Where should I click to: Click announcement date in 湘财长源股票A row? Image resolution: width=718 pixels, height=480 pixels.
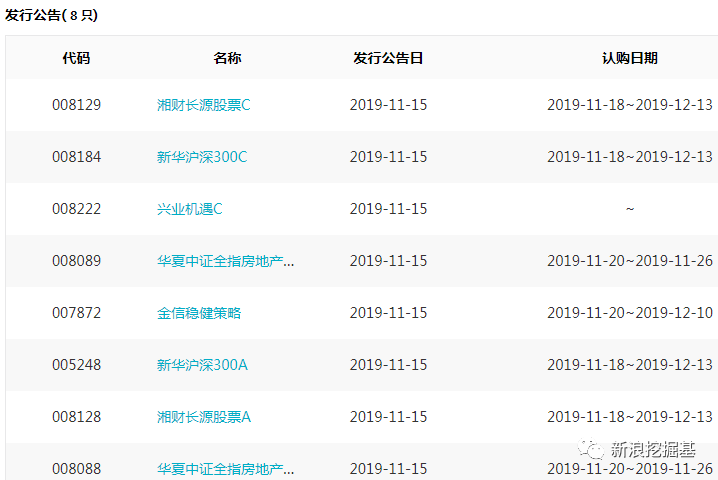pyautogui.click(x=388, y=417)
